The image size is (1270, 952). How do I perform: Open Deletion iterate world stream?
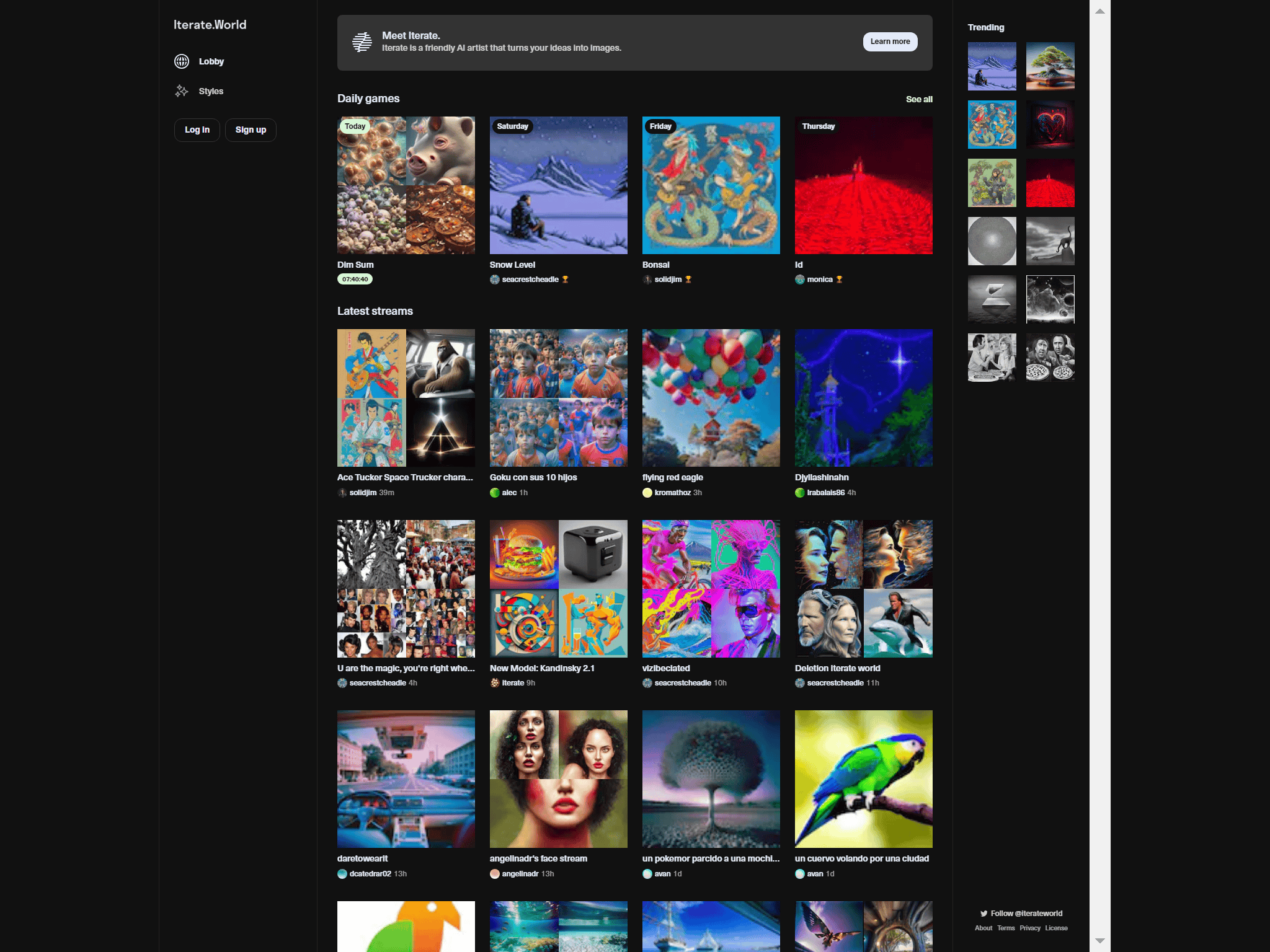864,589
